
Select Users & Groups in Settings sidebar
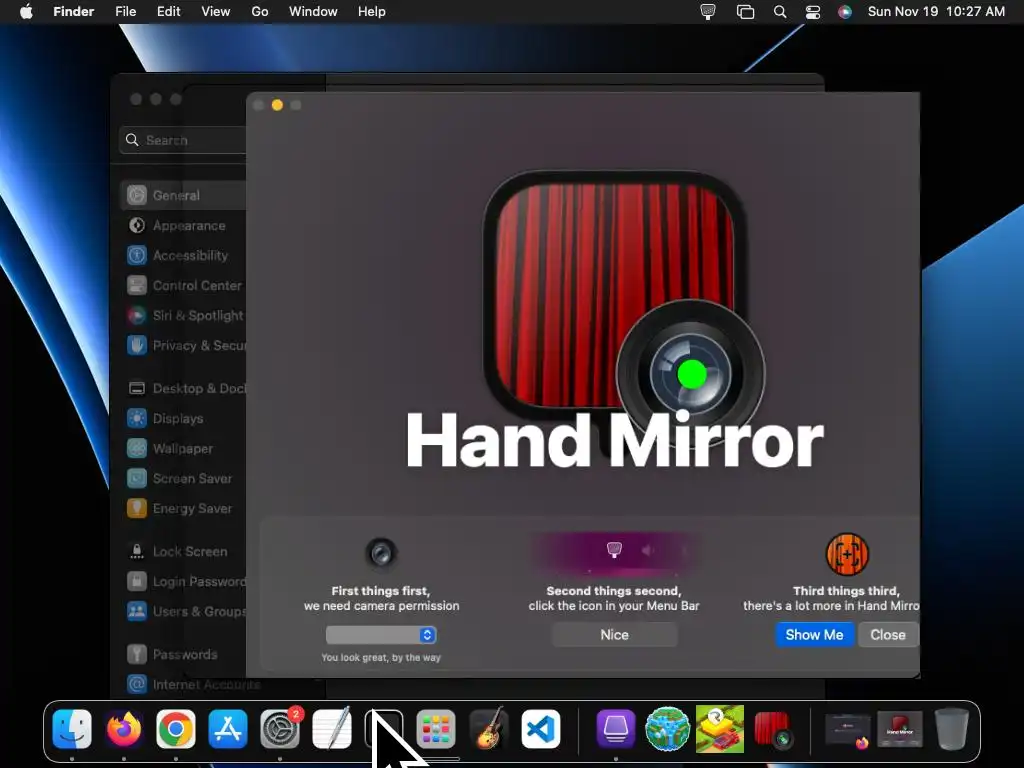pyautogui.click(x=184, y=611)
